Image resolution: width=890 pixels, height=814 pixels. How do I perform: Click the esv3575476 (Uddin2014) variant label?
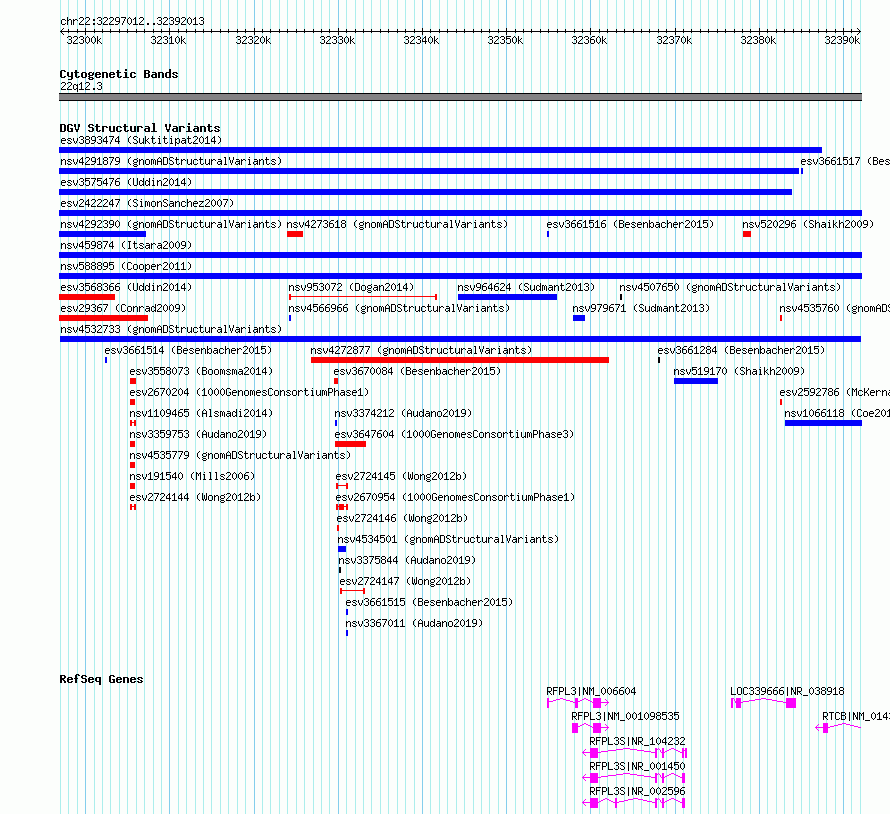click(126, 182)
